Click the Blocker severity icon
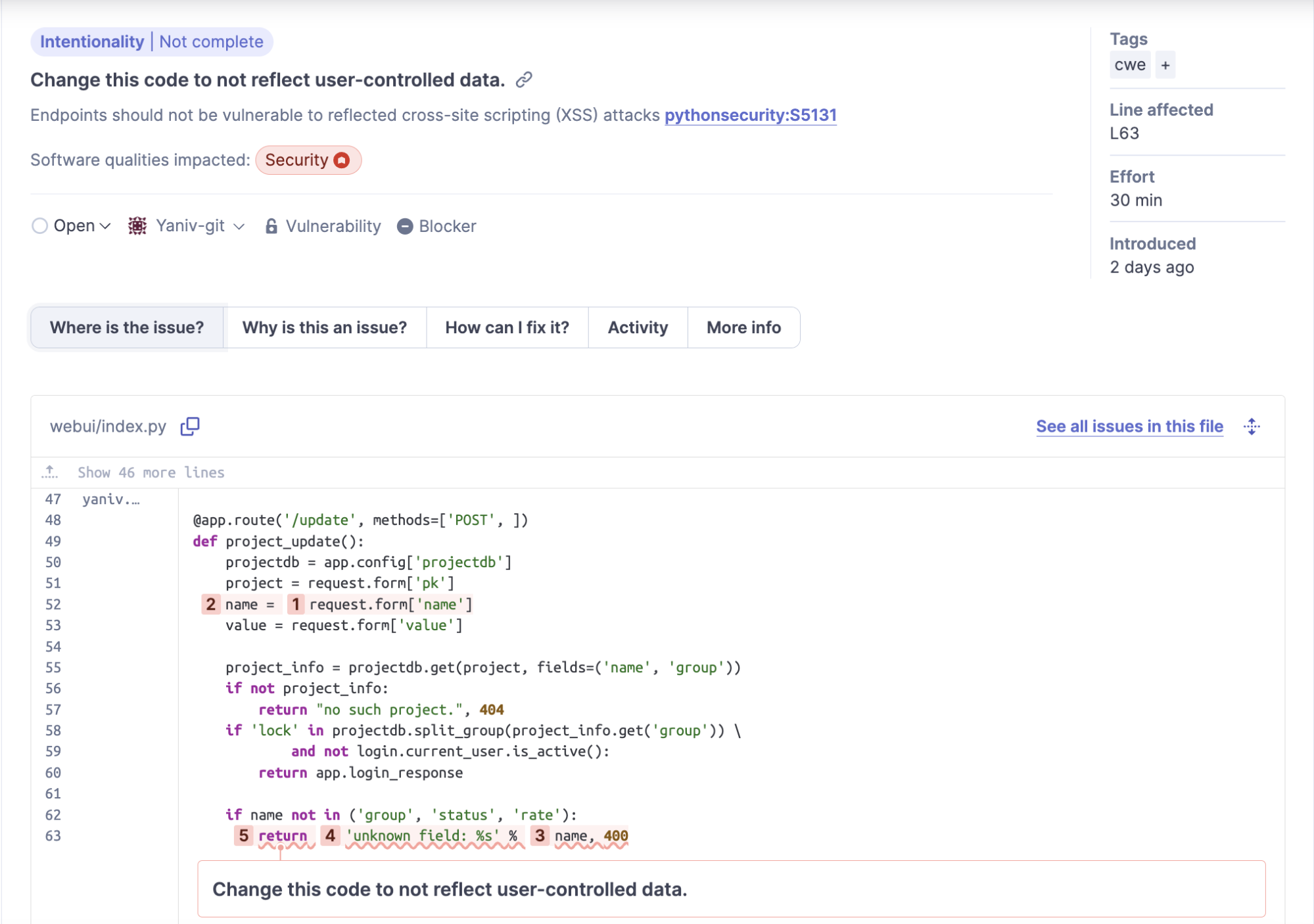 tap(405, 226)
